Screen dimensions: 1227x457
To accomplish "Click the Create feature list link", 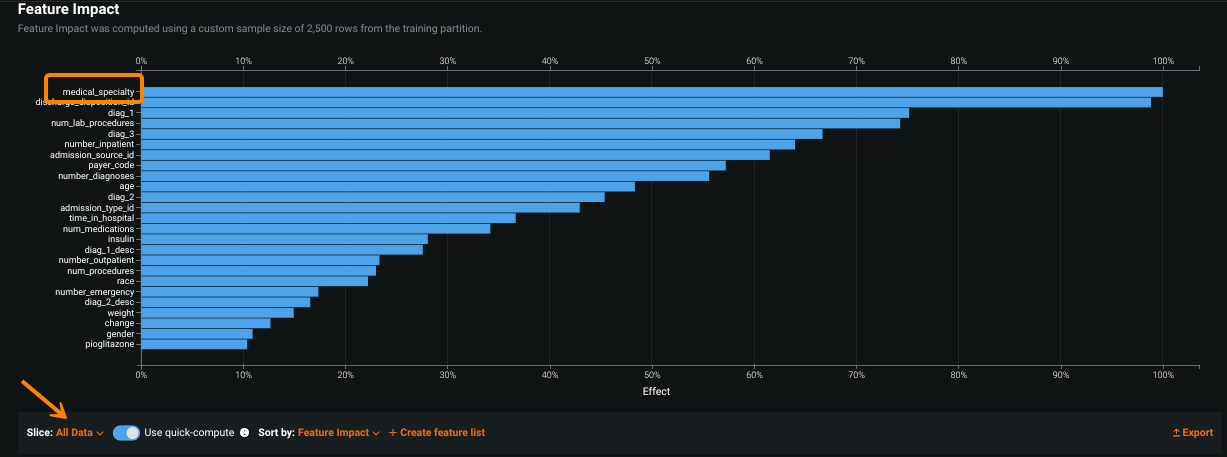I will click(442, 433).
